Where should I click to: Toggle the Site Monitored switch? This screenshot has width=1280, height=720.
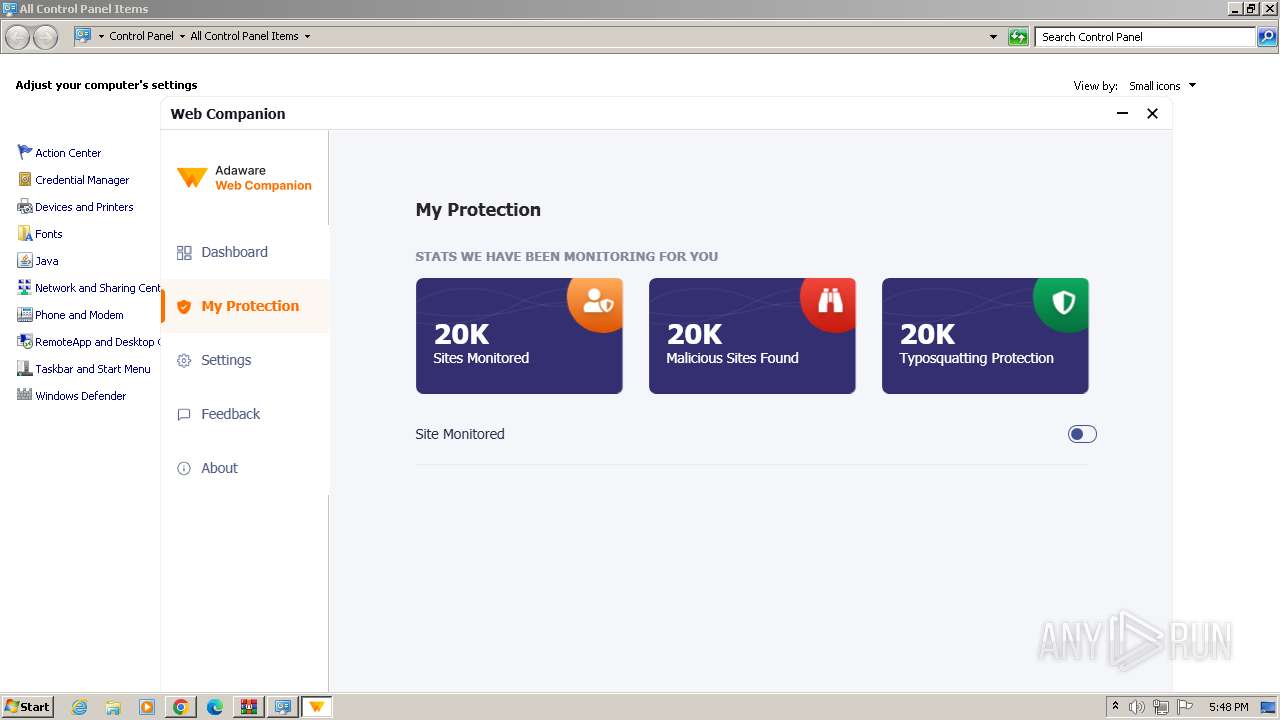(1082, 434)
